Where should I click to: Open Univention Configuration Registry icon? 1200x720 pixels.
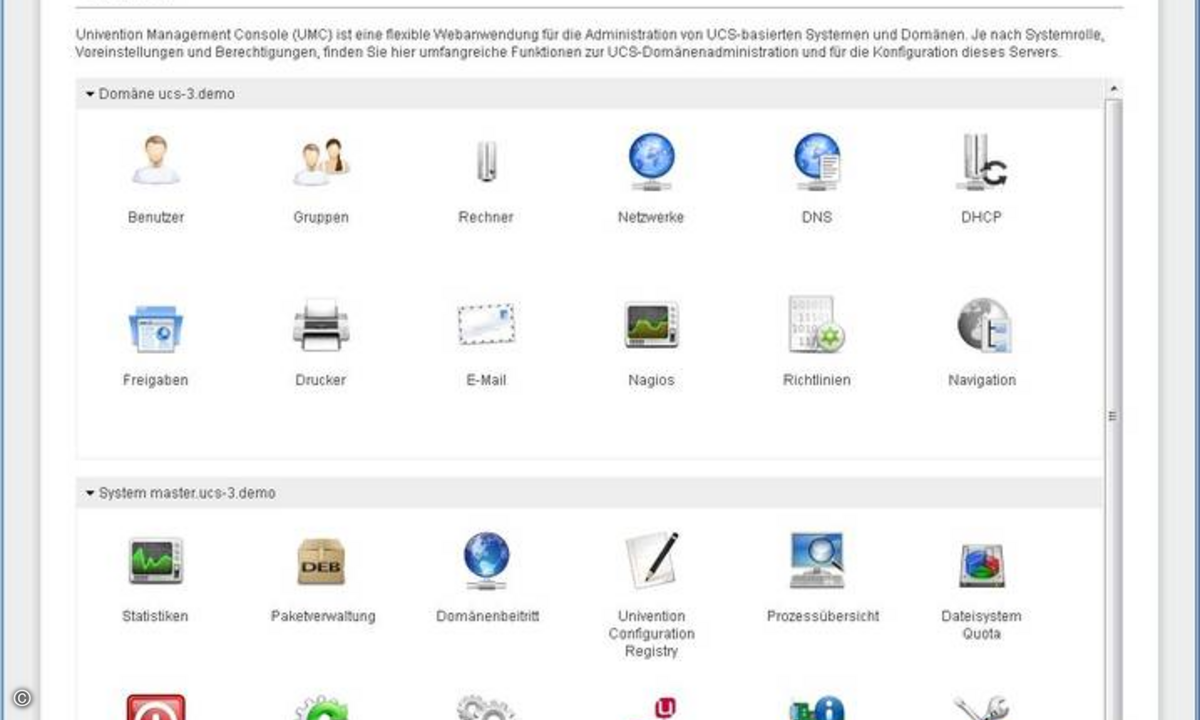[651, 560]
